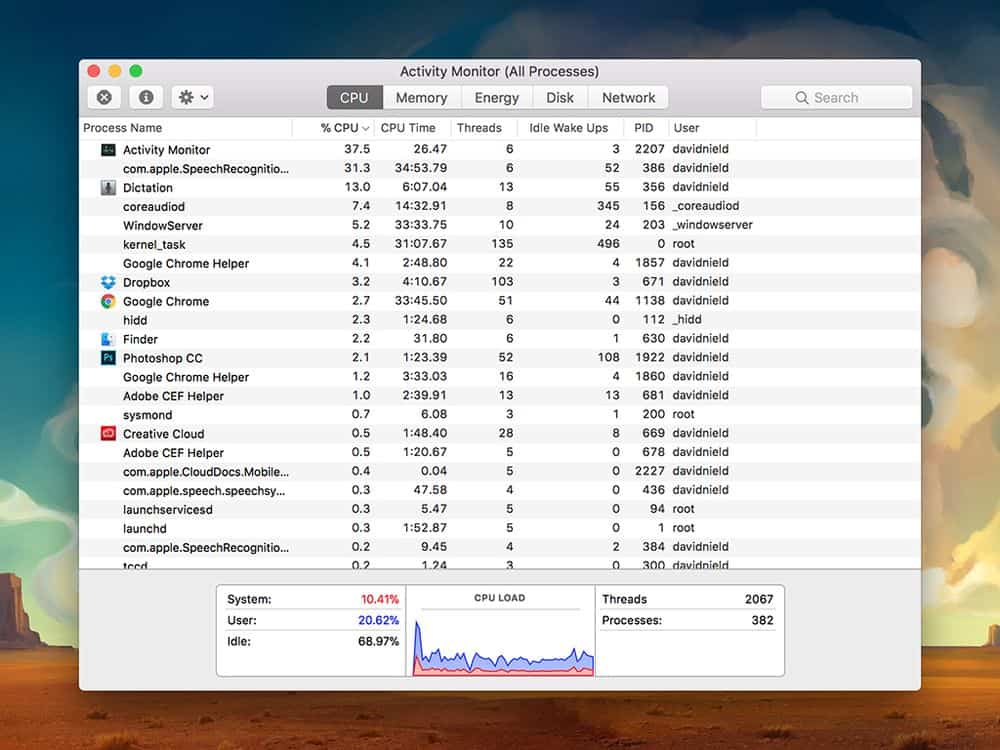Click the Creative Cloud icon
The height and width of the screenshot is (750, 1000).
coord(108,434)
